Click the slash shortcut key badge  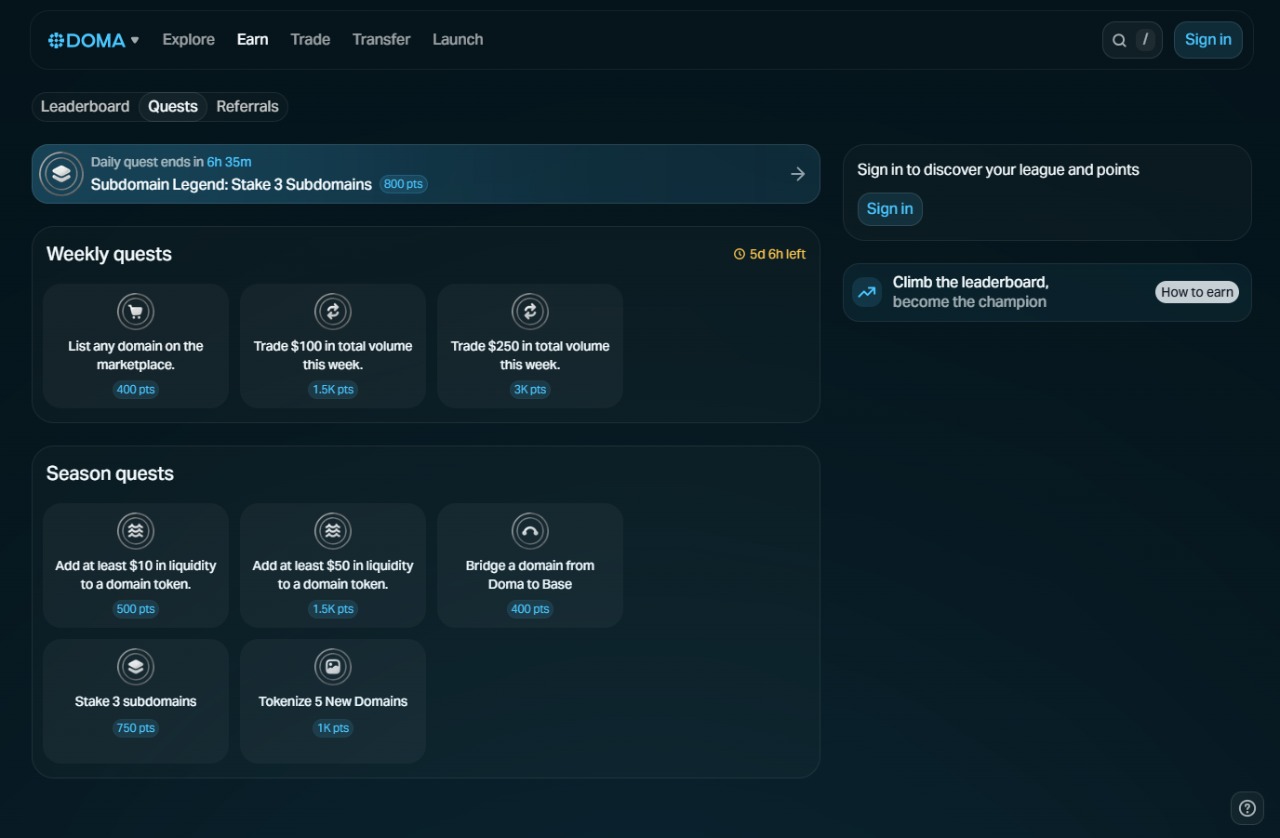[1146, 40]
